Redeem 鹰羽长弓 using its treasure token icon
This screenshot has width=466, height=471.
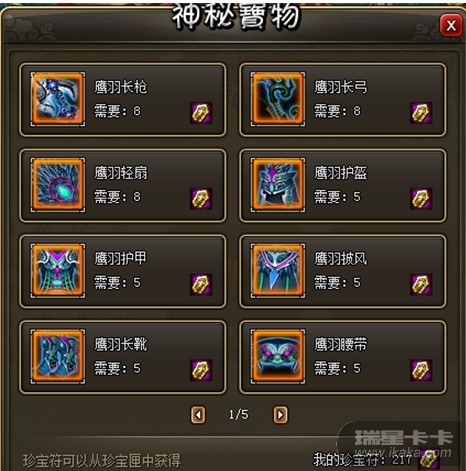pos(421,113)
